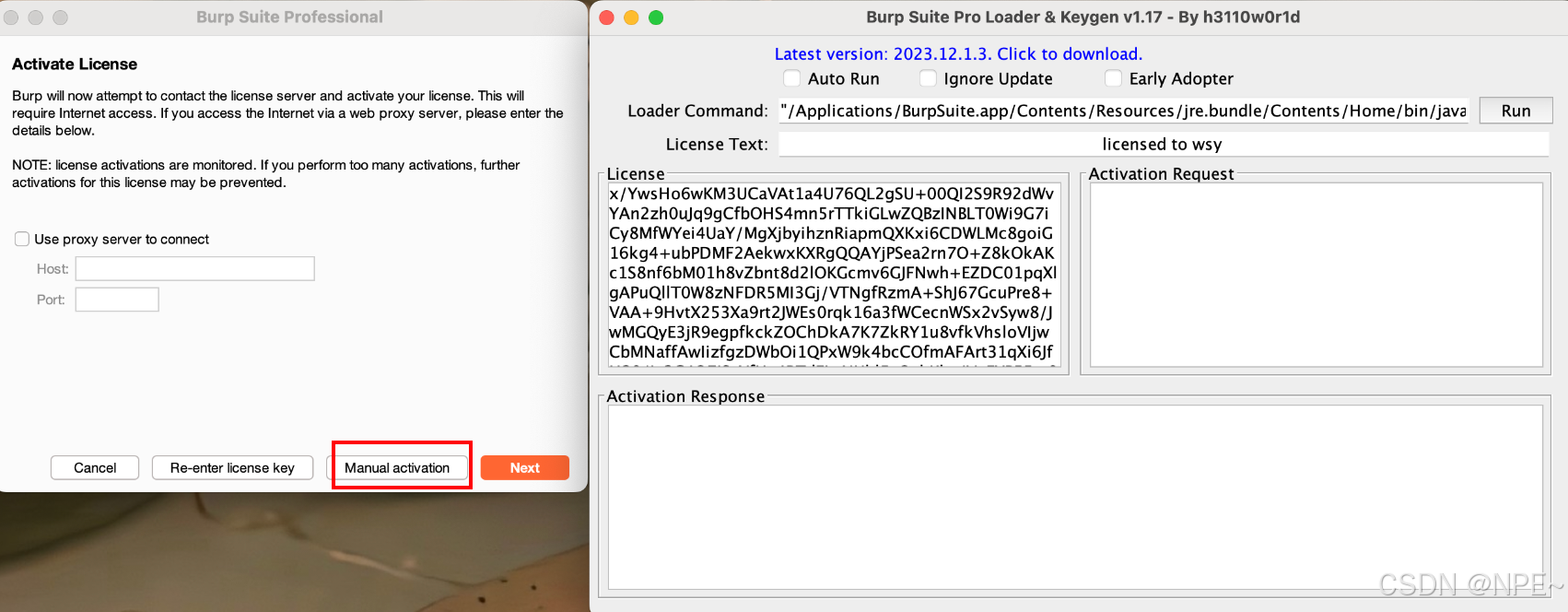Click the Activate License heading
Viewport: 1568px width, 612px height.
pyautogui.click(x=75, y=64)
